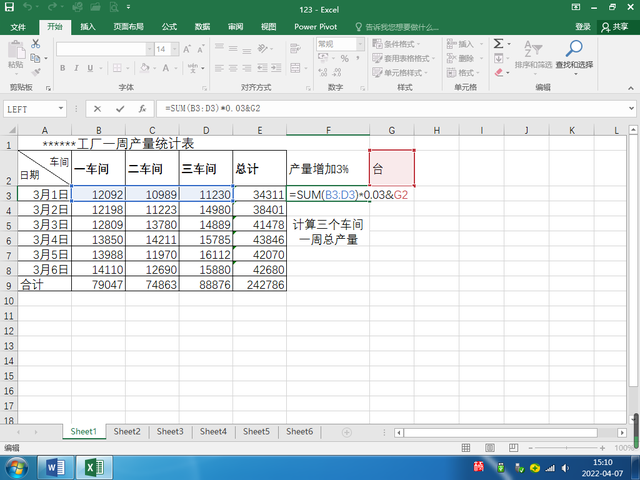Screen dimensions: 640x480
Task: Click the Copy icon in clipboard group
Action: click(x=35, y=58)
